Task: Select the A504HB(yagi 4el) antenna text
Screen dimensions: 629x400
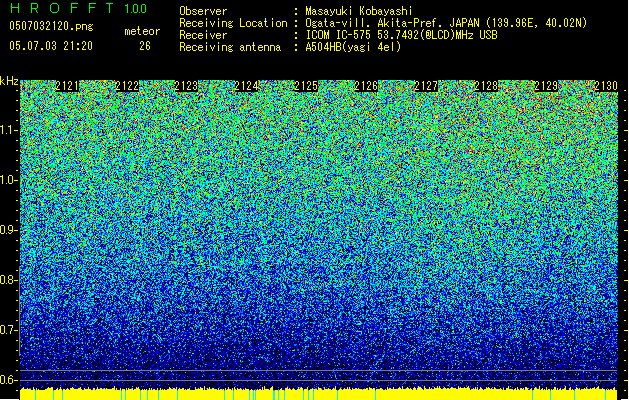Action: 353,47
